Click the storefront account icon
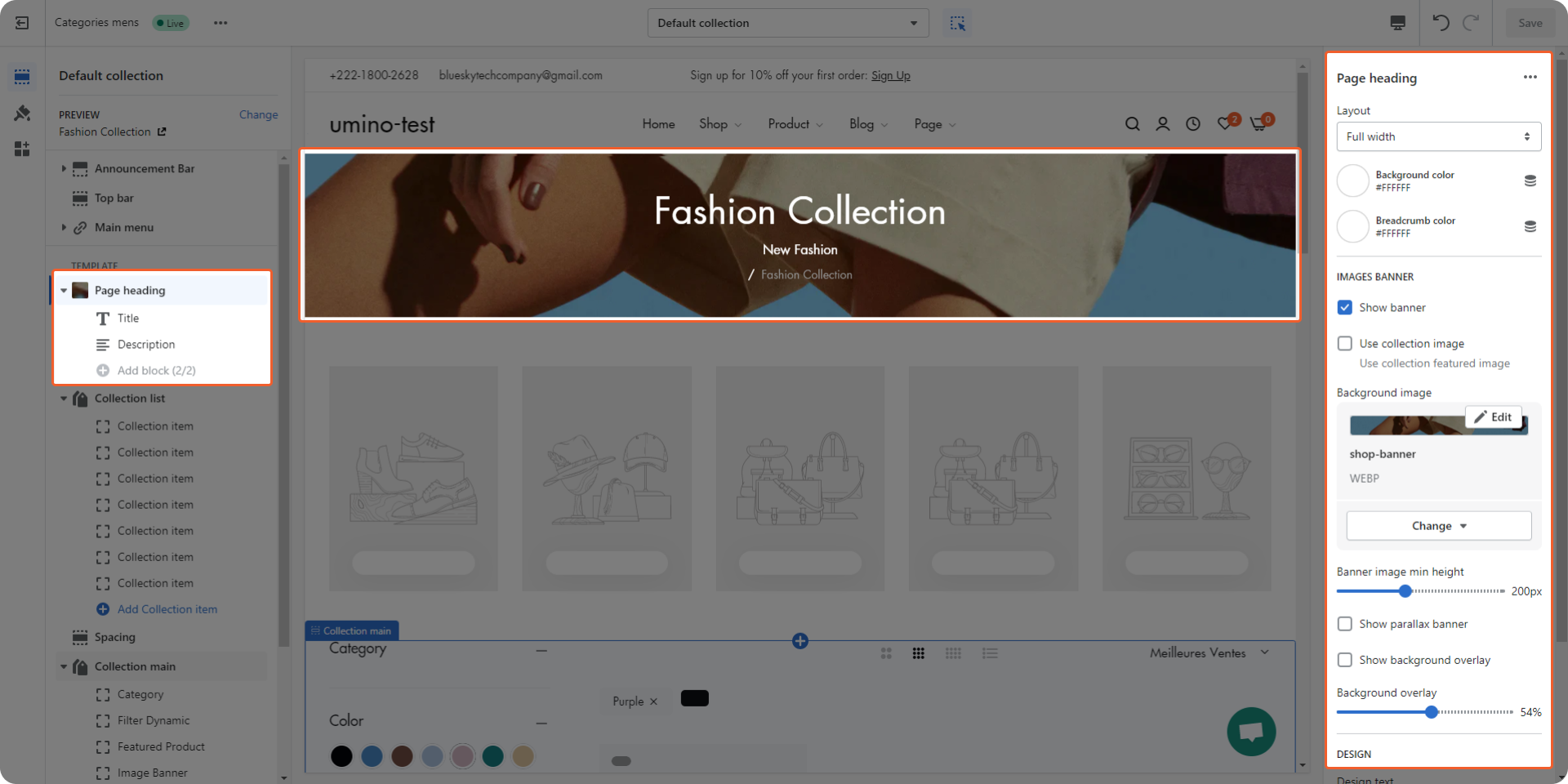The height and width of the screenshot is (784, 1568). (x=1163, y=124)
